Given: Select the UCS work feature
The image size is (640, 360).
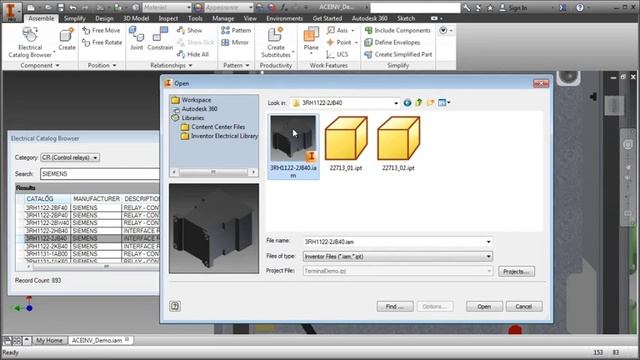Looking at the screenshot, I should [x=337, y=54].
